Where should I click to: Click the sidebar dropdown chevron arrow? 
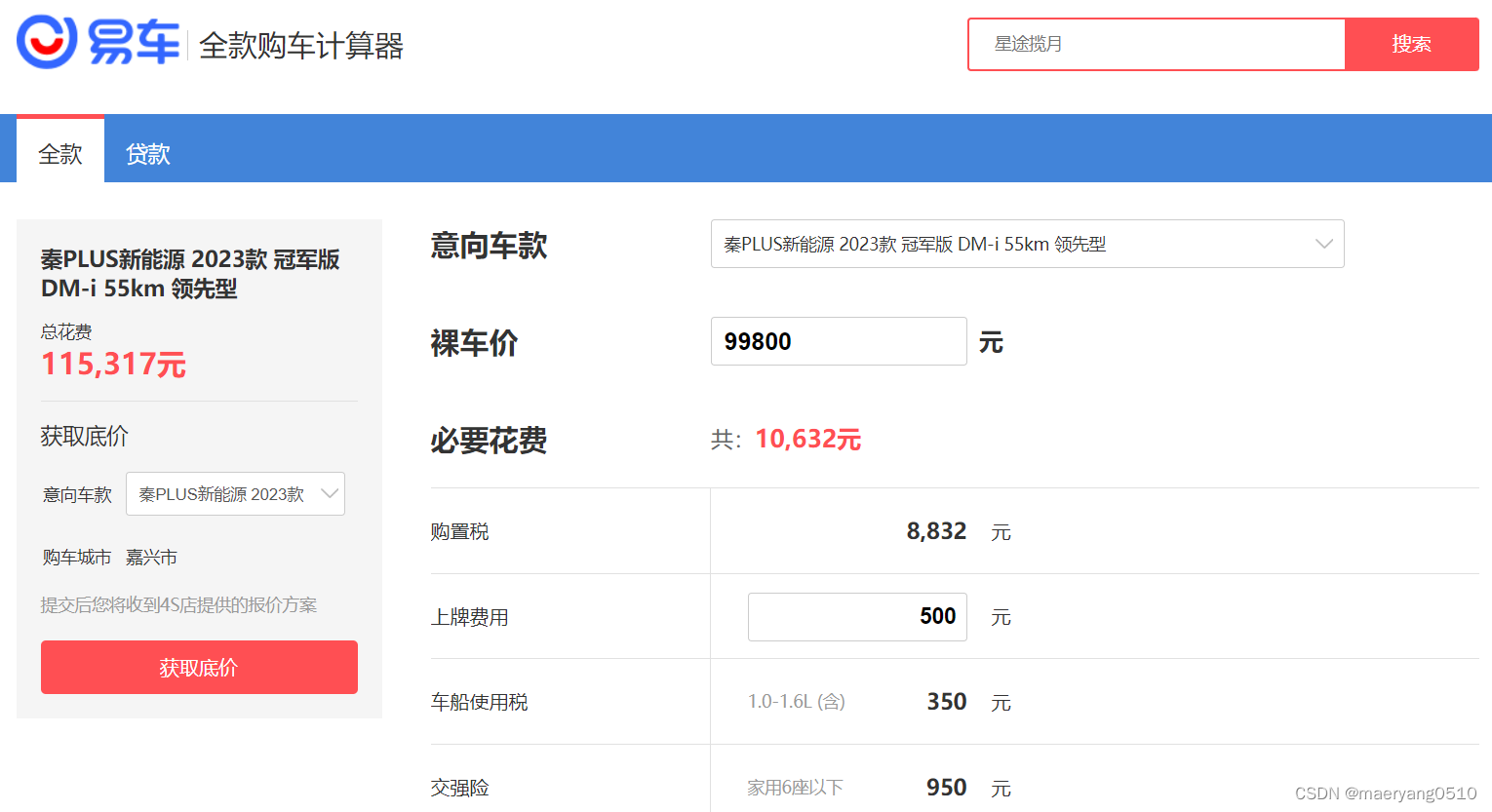pyautogui.click(x=330, y=494)
